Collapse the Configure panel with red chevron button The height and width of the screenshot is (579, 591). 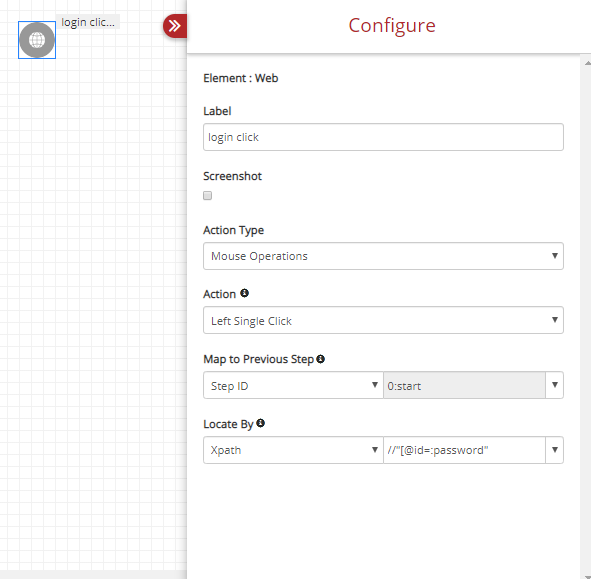175,26
